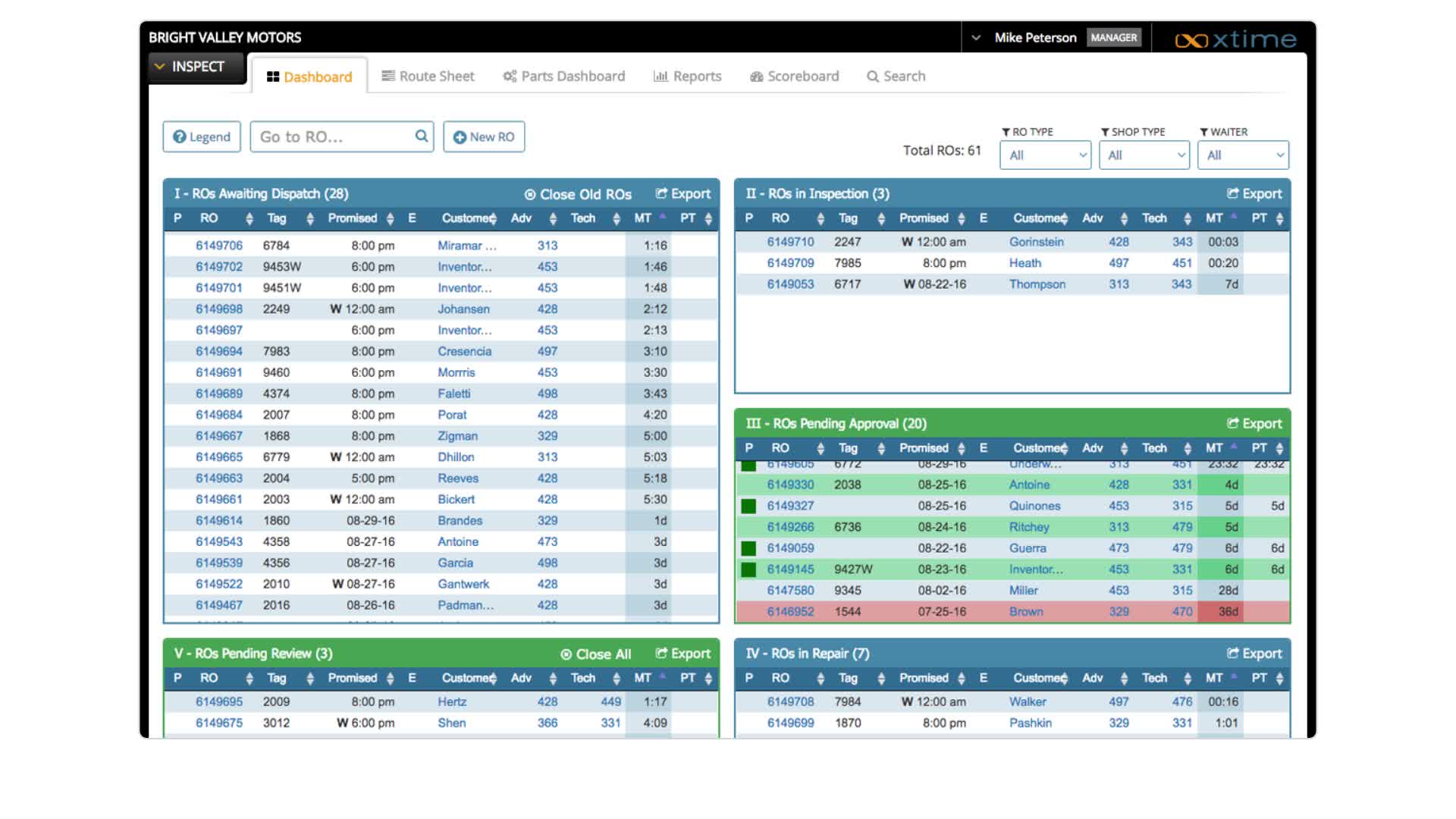Image resolution: width=1456 pixels, height=819 pixels.
Task: Click green priority square for RO 6149327
Action: [x=748, y=507]
